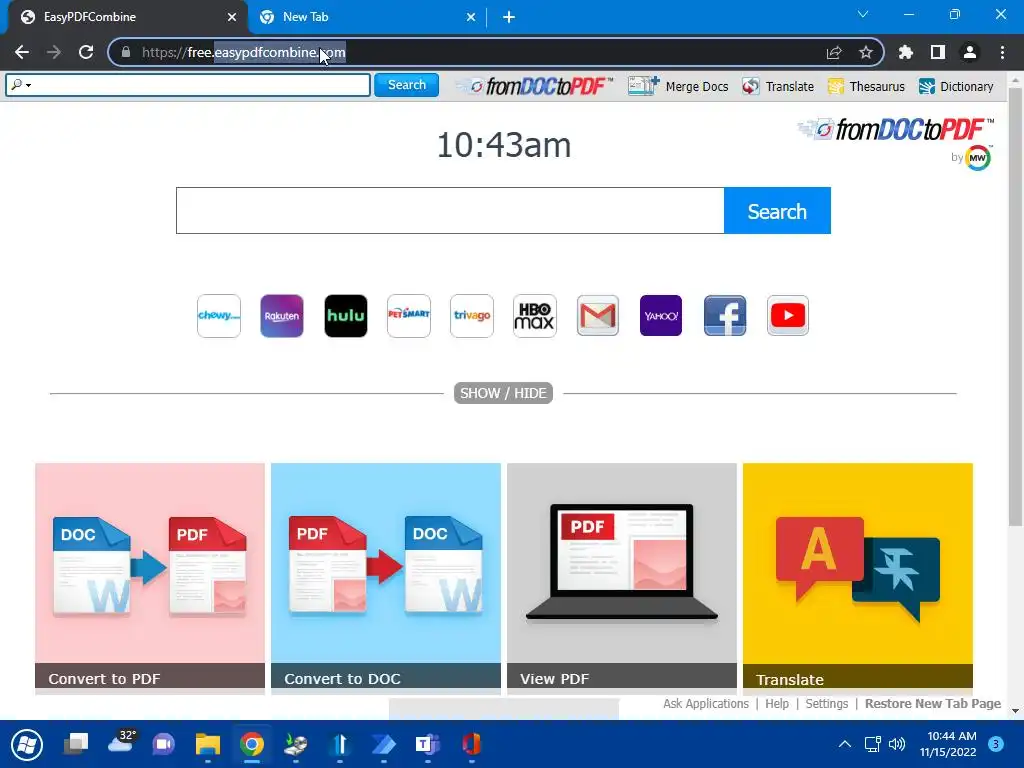1024x768 pixels.
Task: Open the HBO Max shortcut icon
Action: click(534, 316)
